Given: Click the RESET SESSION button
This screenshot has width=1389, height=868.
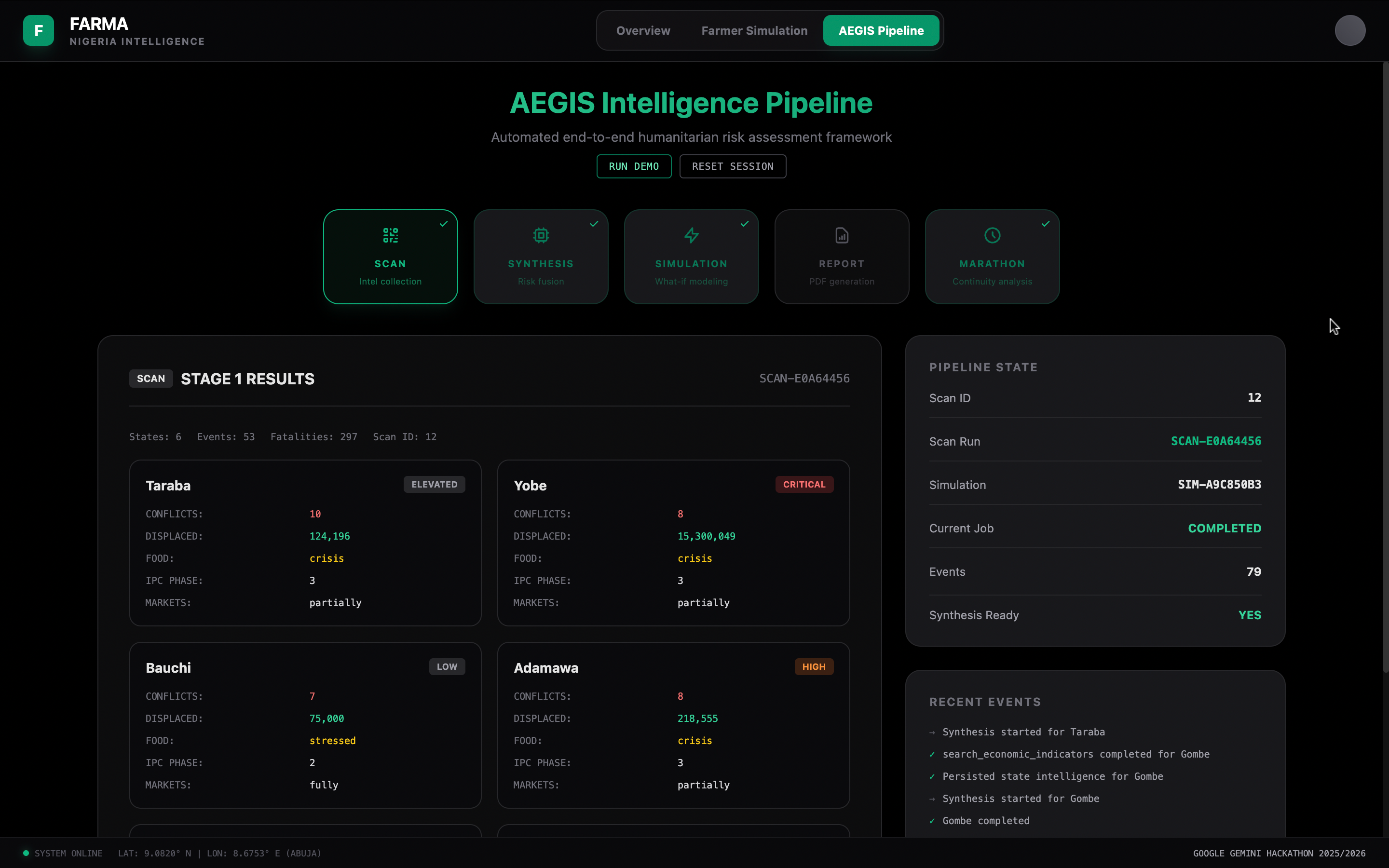Looking at the screenshot, I should [x=733, y=166].
